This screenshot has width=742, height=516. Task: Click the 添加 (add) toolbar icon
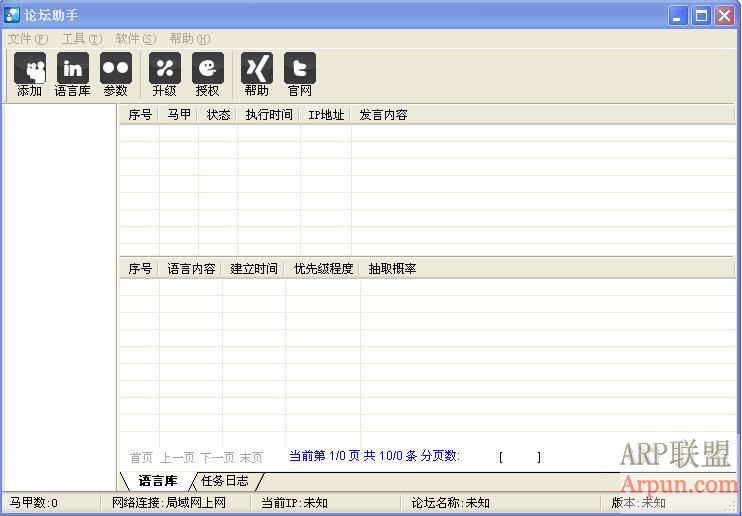coord(30,74)
